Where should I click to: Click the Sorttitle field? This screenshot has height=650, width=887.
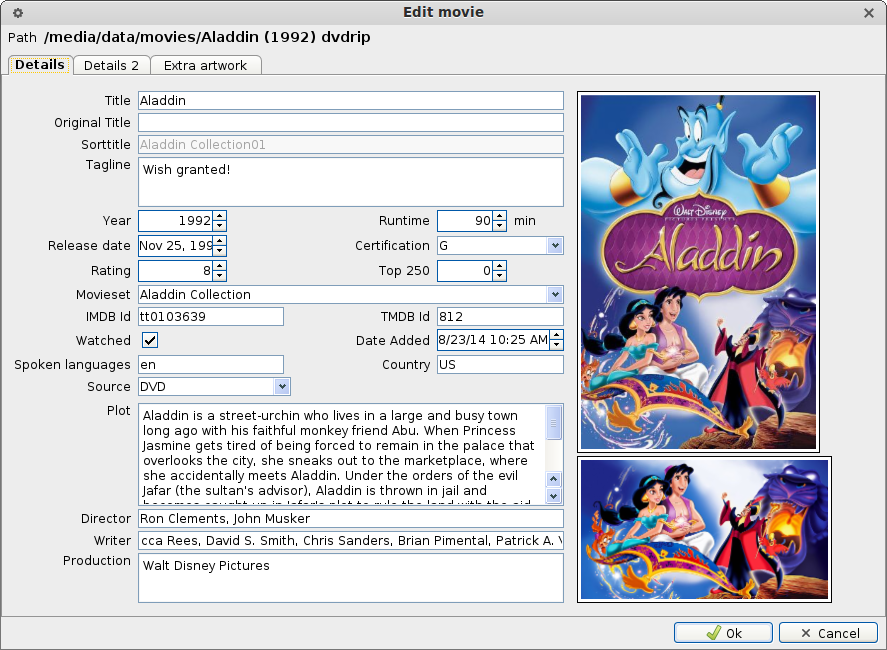(351, 145)
